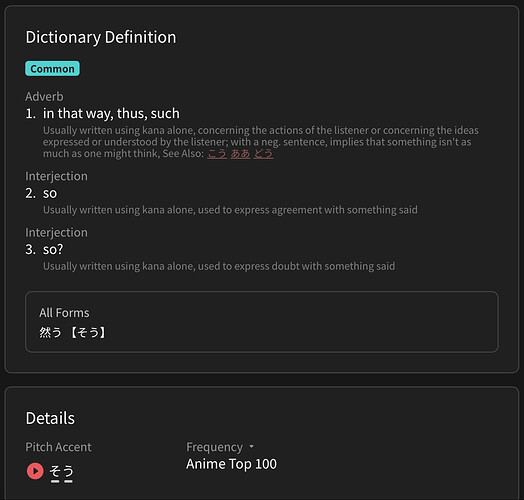Image resolution: width=524 pixels, height=500 pixels.
Task: Click the Details section heading
Action: pos(50,418)
